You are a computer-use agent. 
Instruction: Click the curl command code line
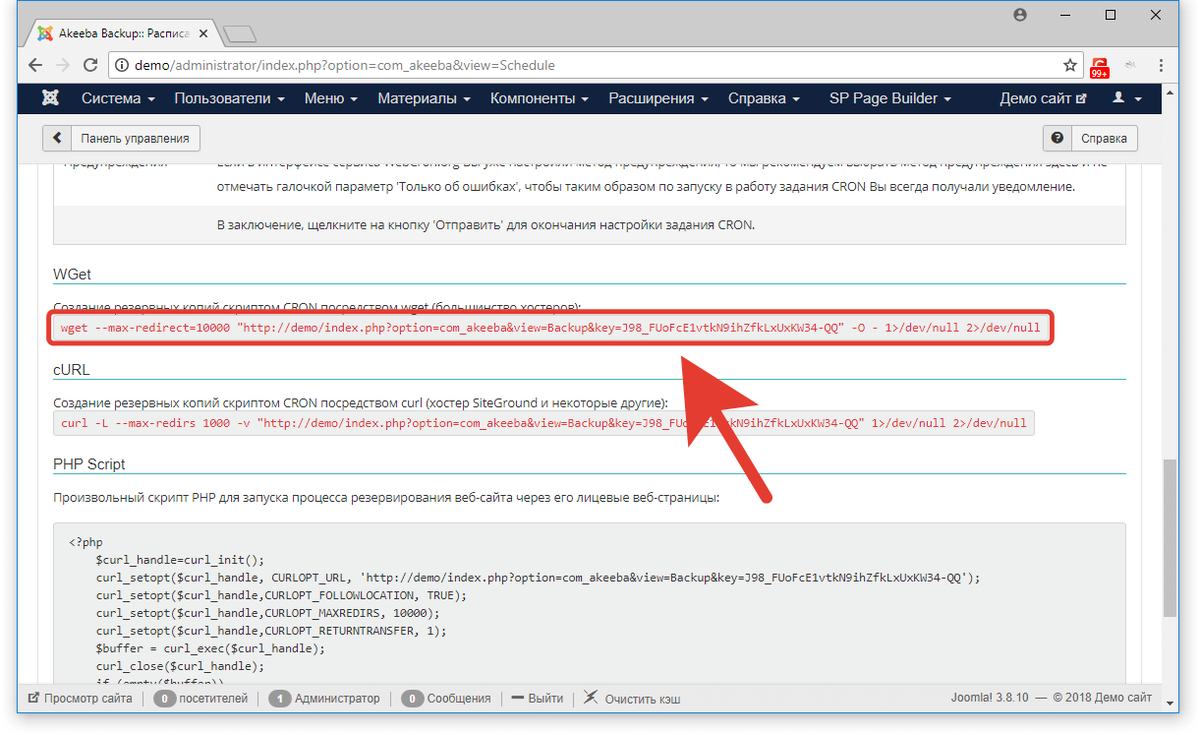pyautogui.click(x=543, y=423)
